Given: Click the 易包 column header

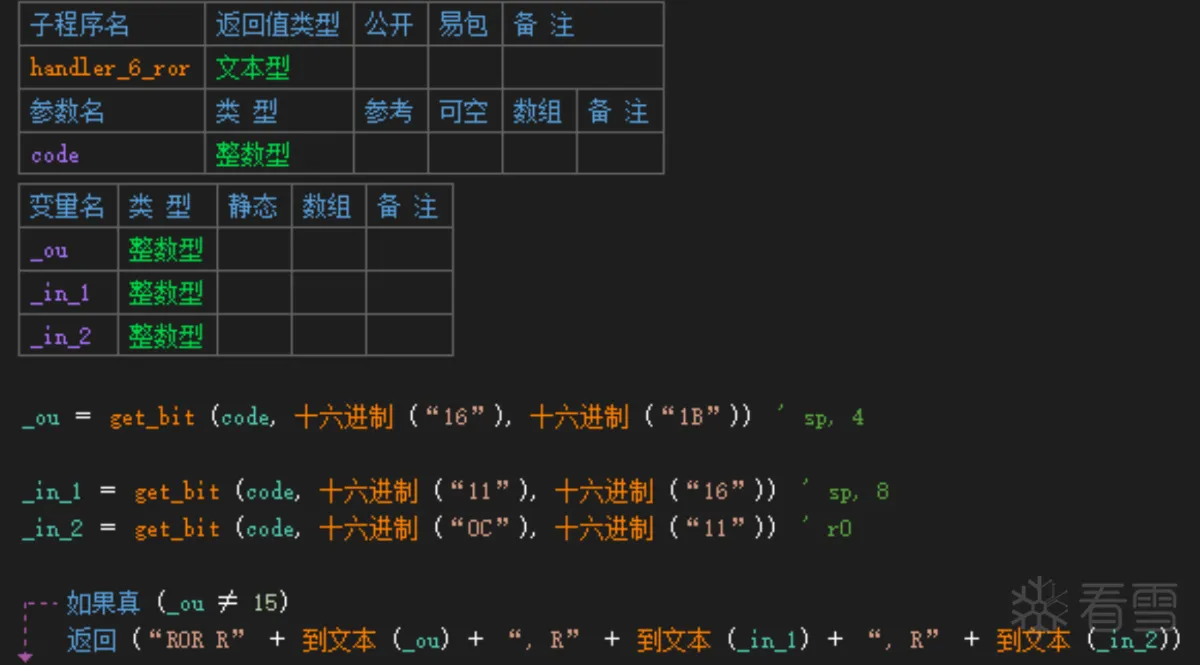Looking at the screenshot, I should 463,25.
